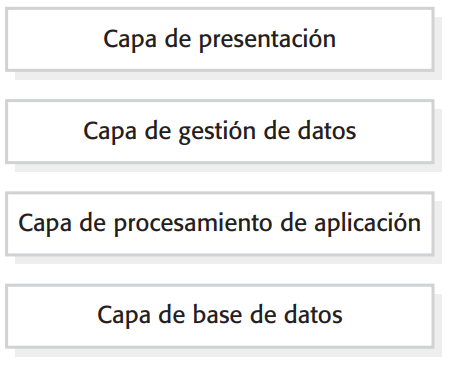Click the gray shadow under the presentación box
This screenshot has width=449, height=365.
[x=228, y=76]
